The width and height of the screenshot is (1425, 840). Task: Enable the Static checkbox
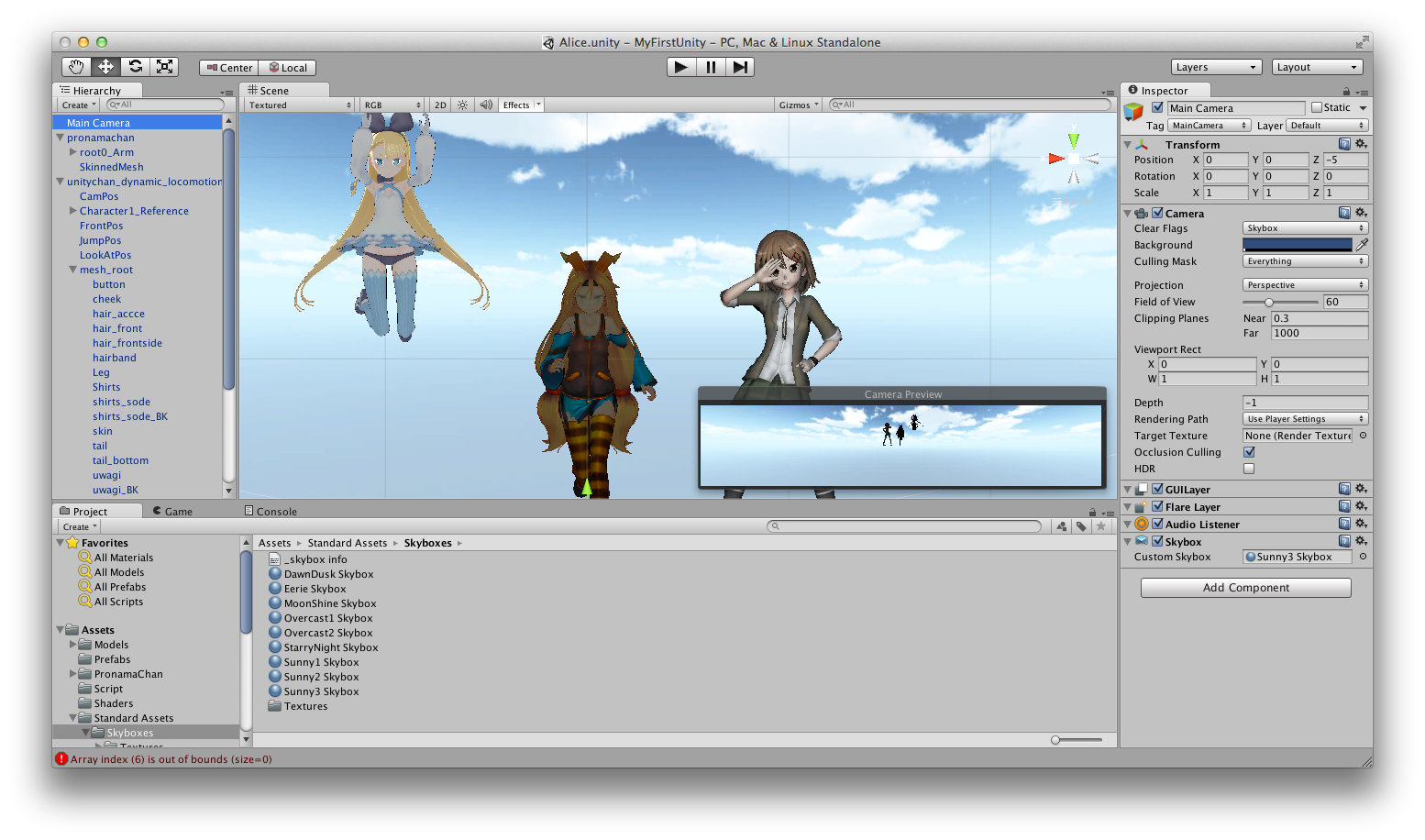tap(1317, 107)
